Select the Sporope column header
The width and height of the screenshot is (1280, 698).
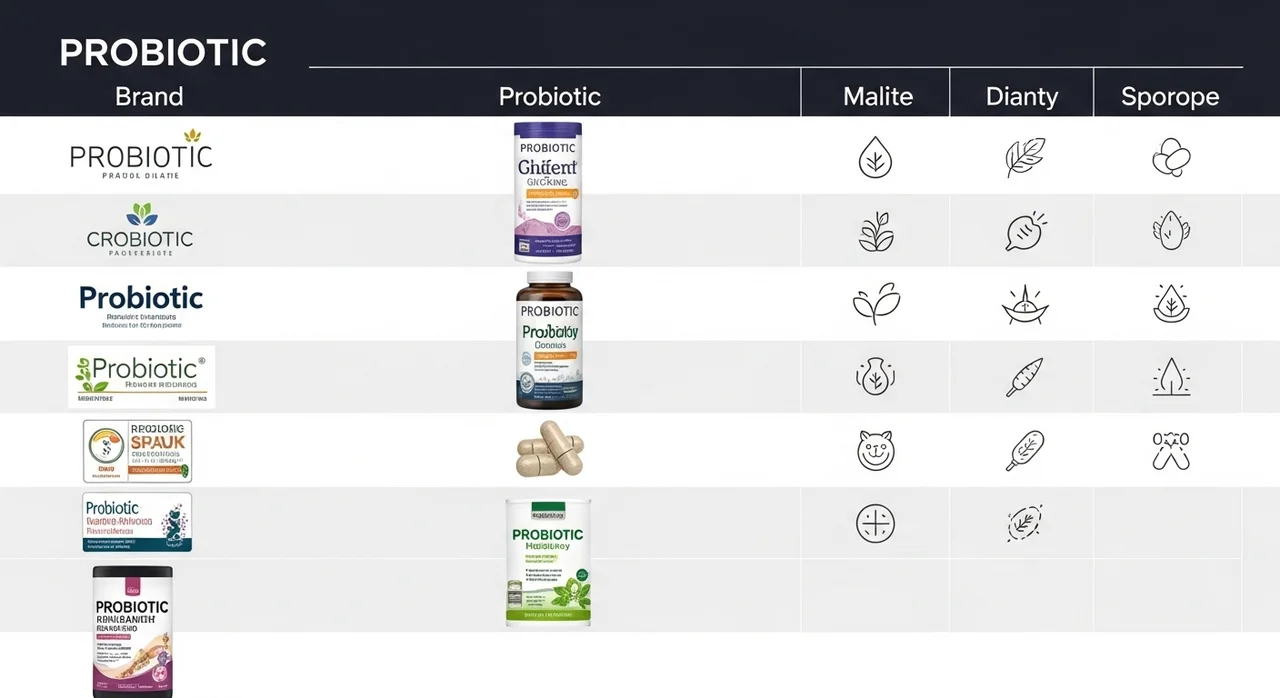(1170, 96)
